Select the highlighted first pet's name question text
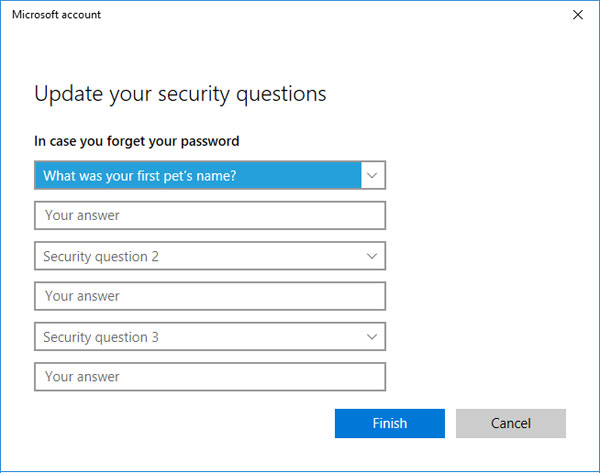600x473 pixels. click(140, 176)
